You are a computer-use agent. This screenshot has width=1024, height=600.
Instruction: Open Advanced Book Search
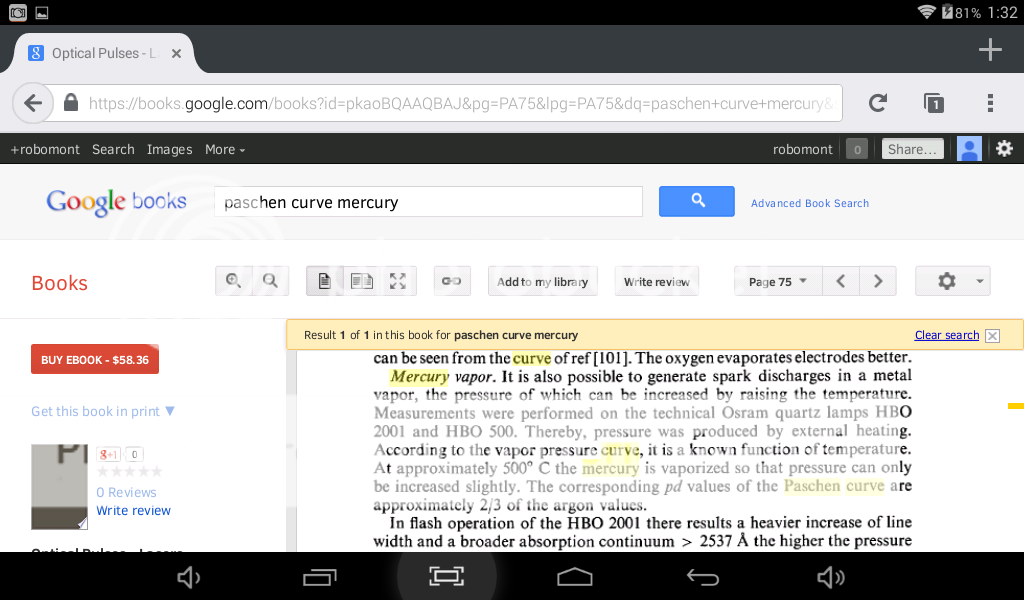[x=810, y=203]
